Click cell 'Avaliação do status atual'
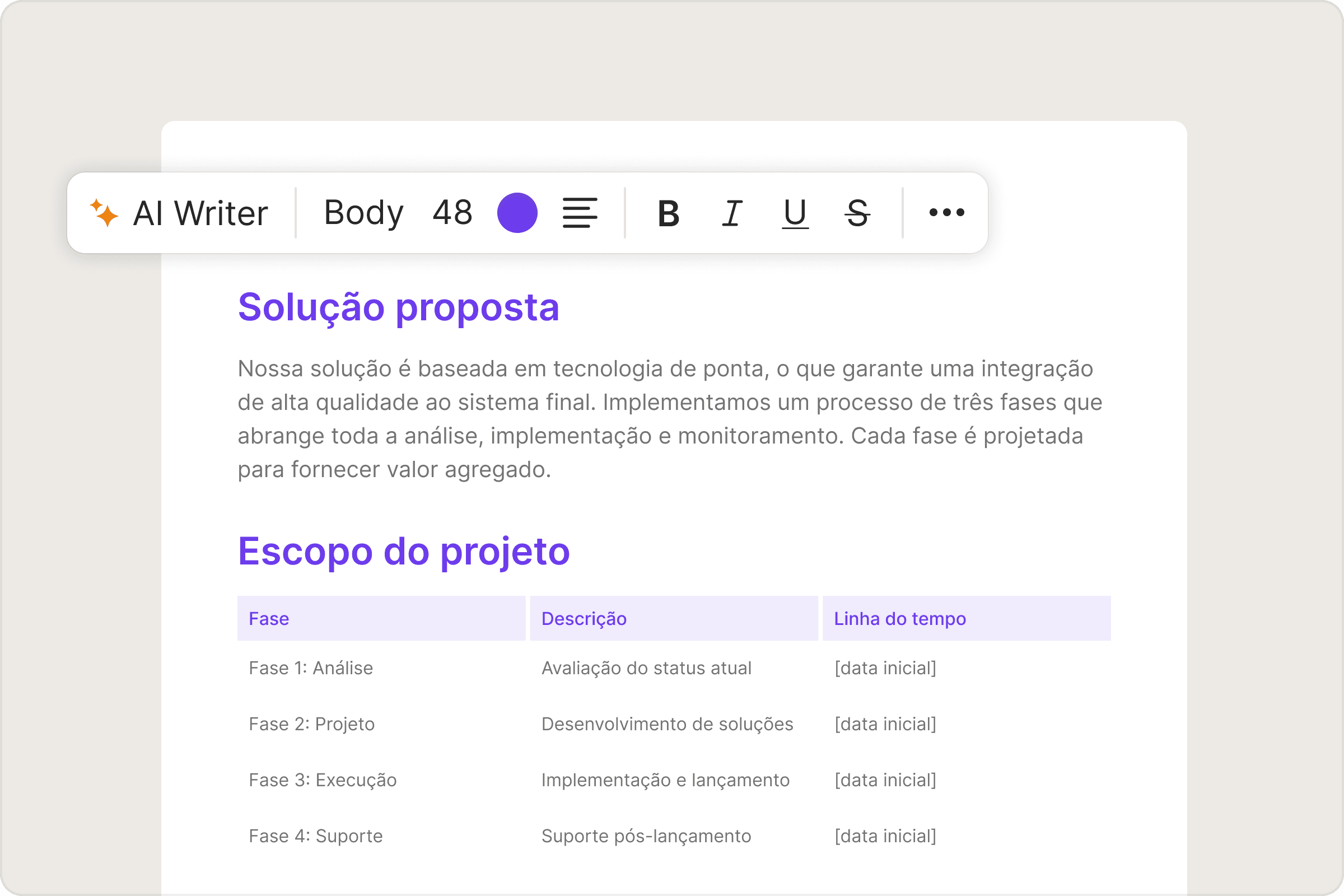The width and height of the screenshot is (1344, 896). (x=646, y=668)
